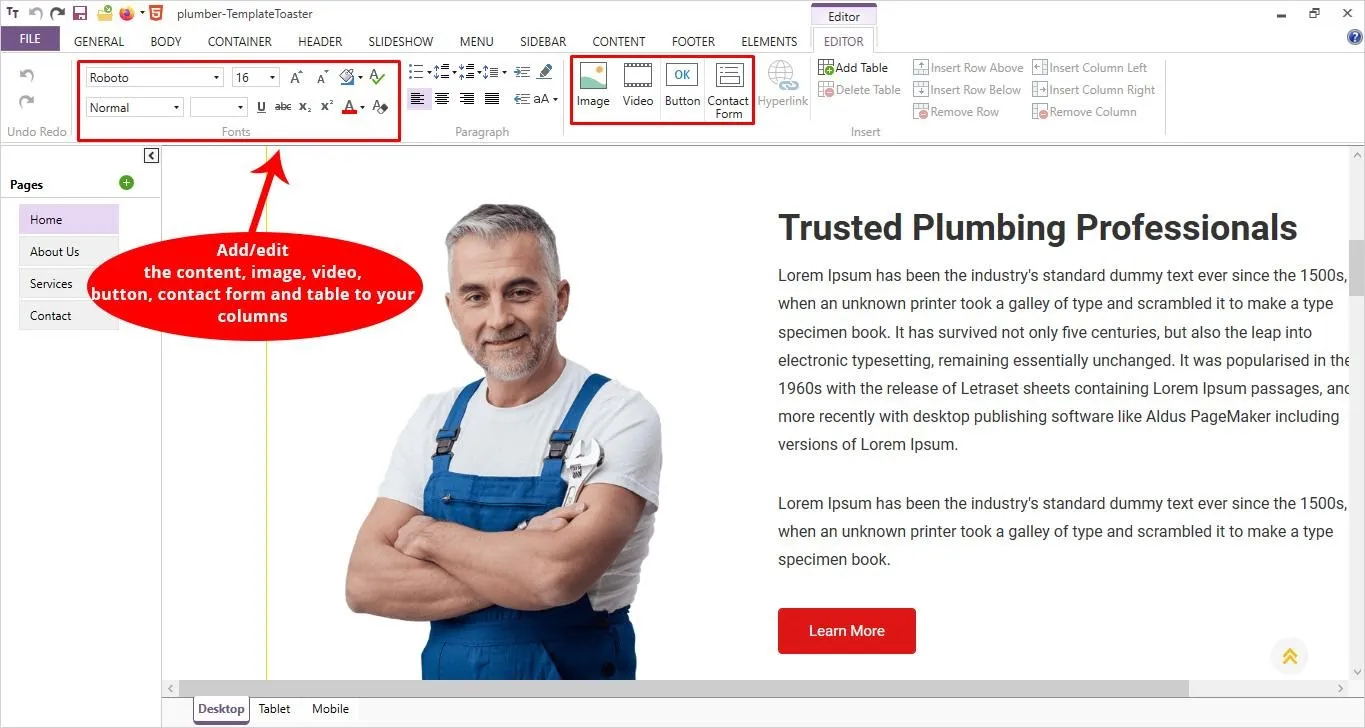Screen dimensions: 1365x728
Task: Click the Video insert icon
Action: click(638, 85)
